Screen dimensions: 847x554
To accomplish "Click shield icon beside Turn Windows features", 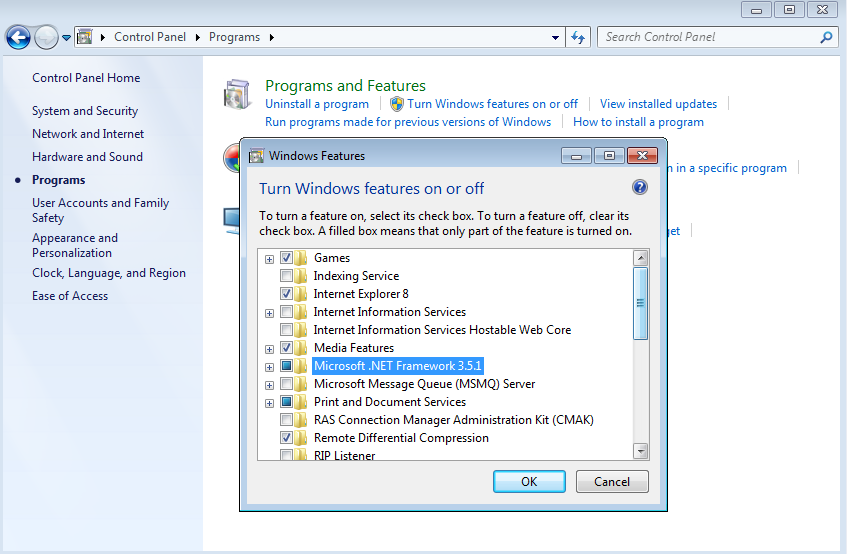I will pyautogui.click(x=397, y=104).
